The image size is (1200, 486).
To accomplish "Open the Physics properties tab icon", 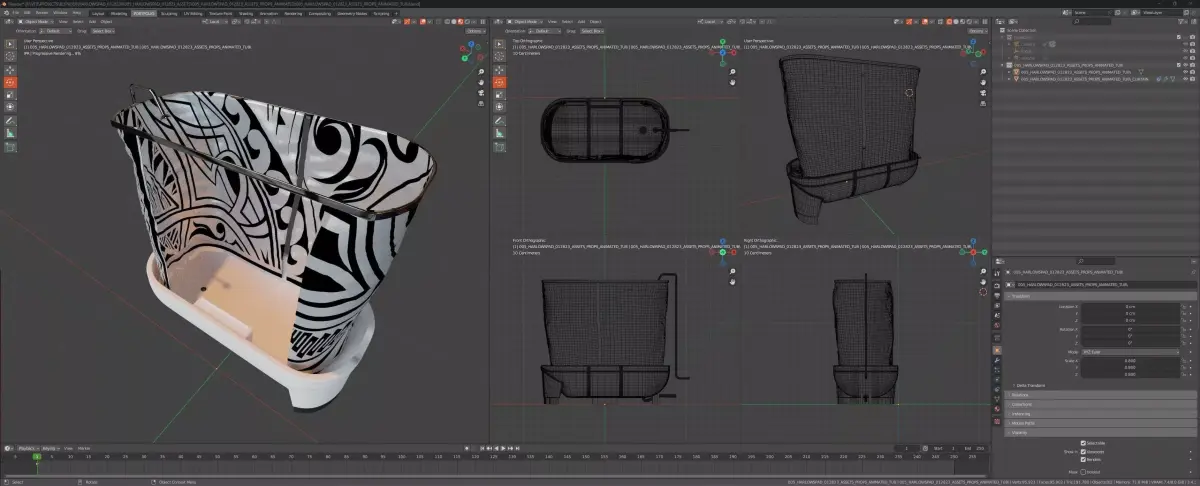I will click(997, 380).
